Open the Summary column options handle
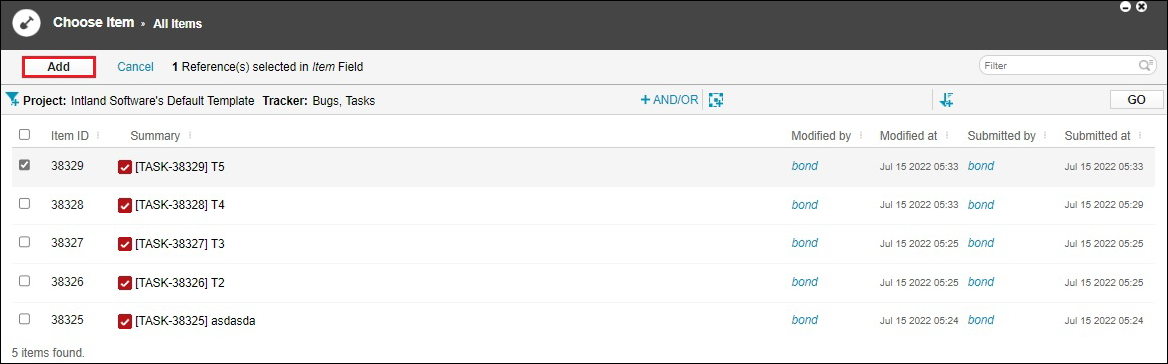The height and width of the screenshot is (364, 1168). (x=189, y=135)
